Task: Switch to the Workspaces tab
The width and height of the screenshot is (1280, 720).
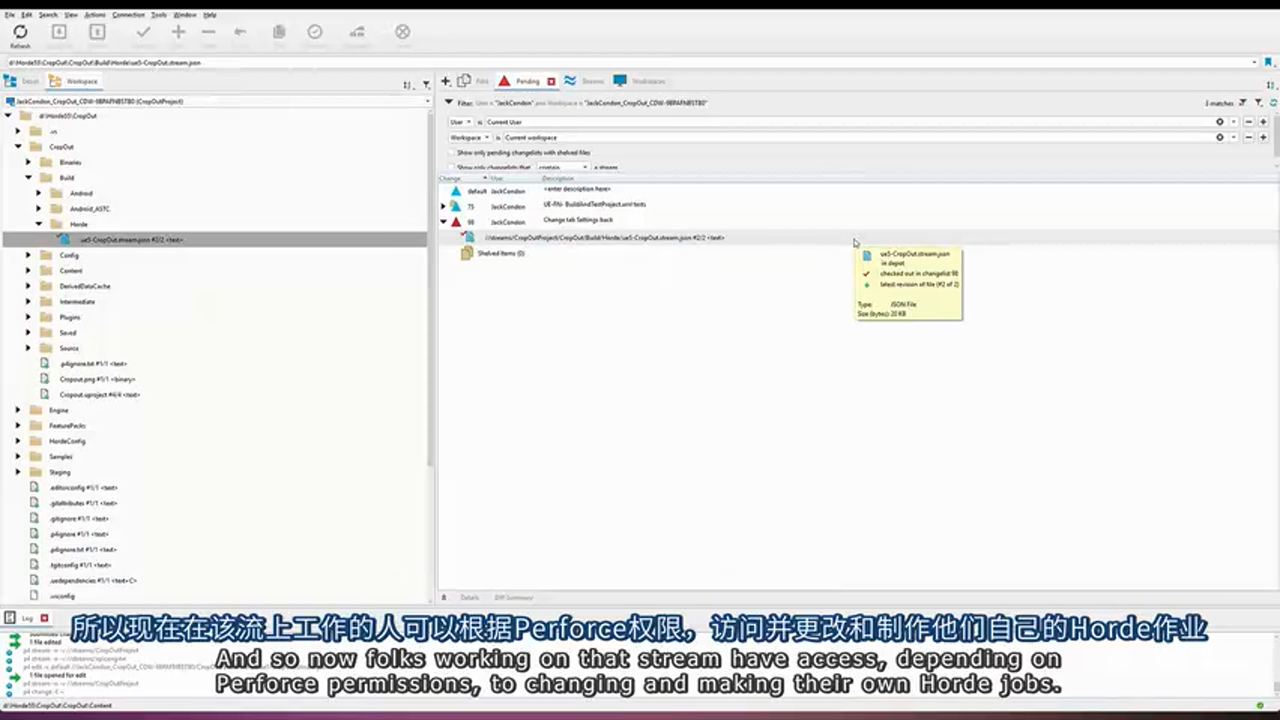Action: (x=640, y=81)
